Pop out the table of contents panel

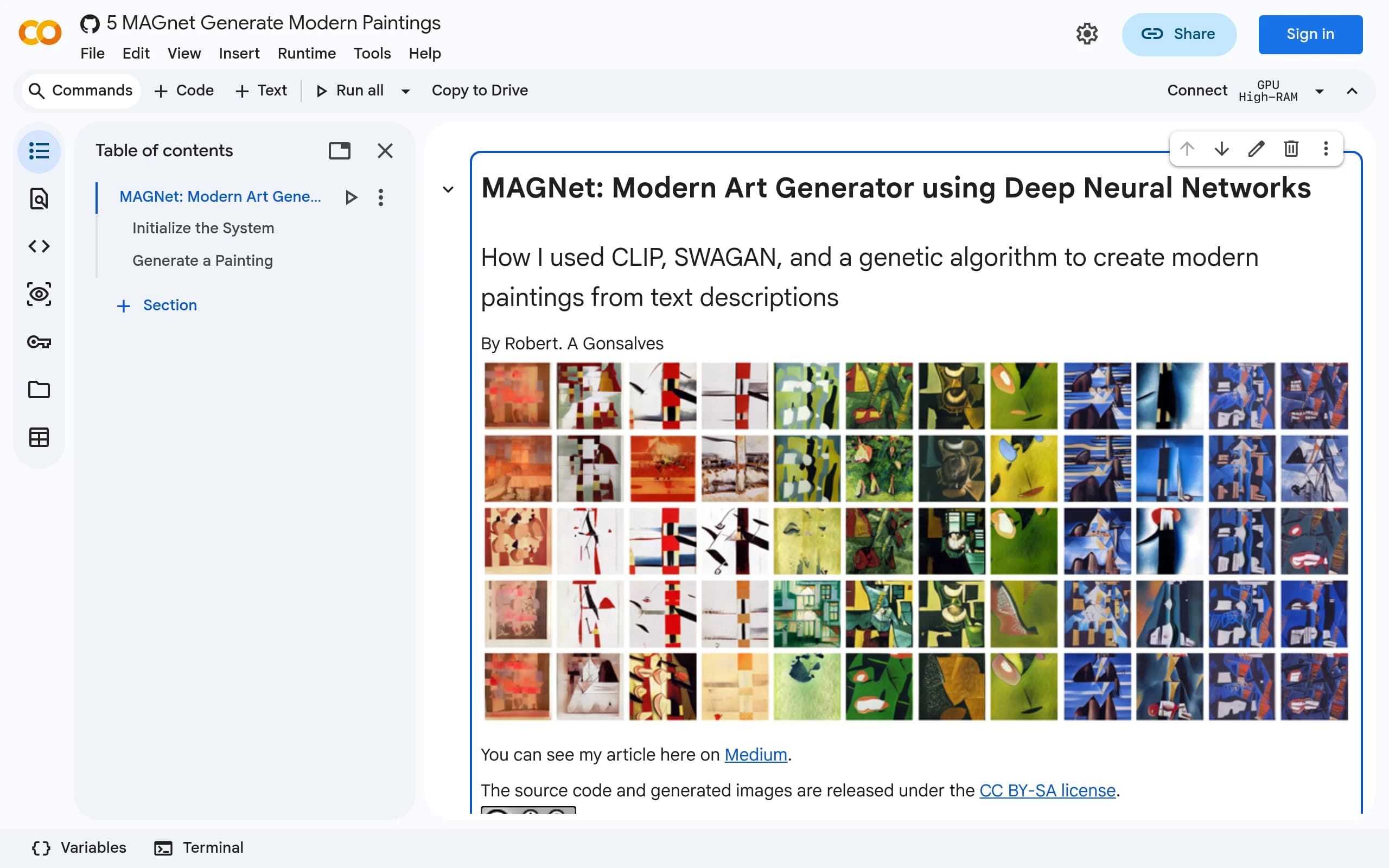coord(339,150)
